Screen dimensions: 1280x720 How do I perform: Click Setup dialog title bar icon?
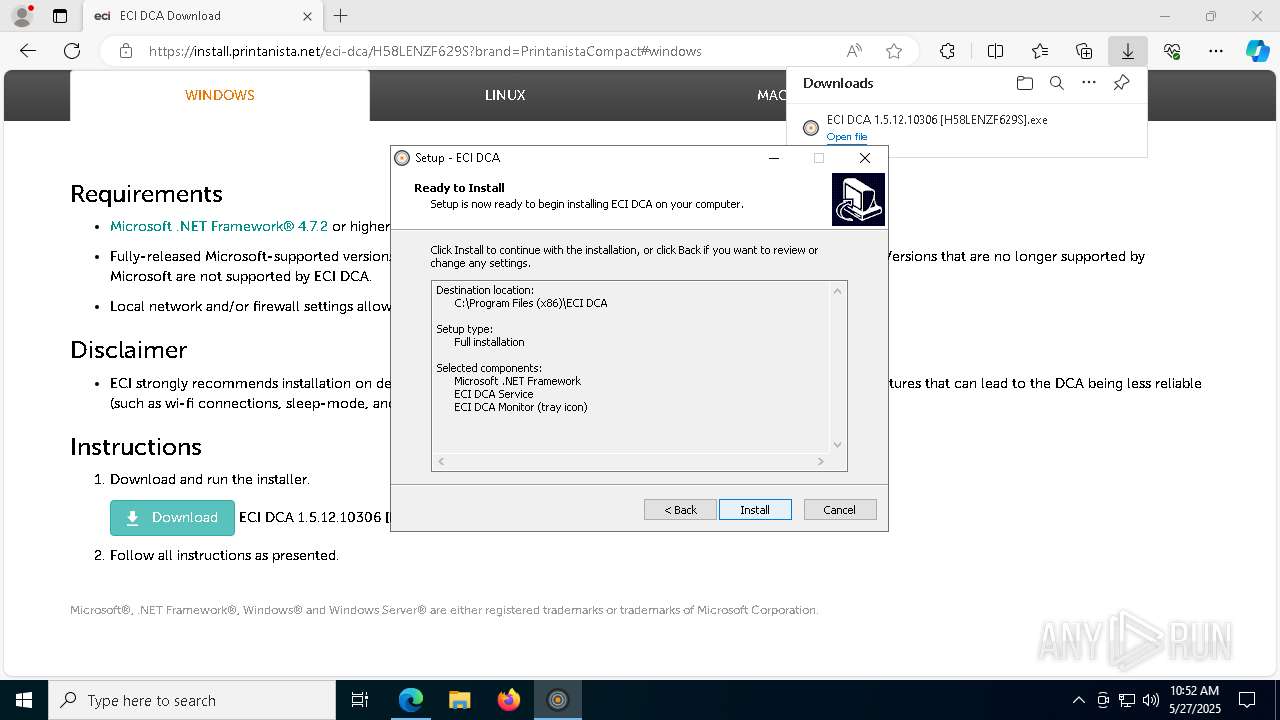[402, 158]
